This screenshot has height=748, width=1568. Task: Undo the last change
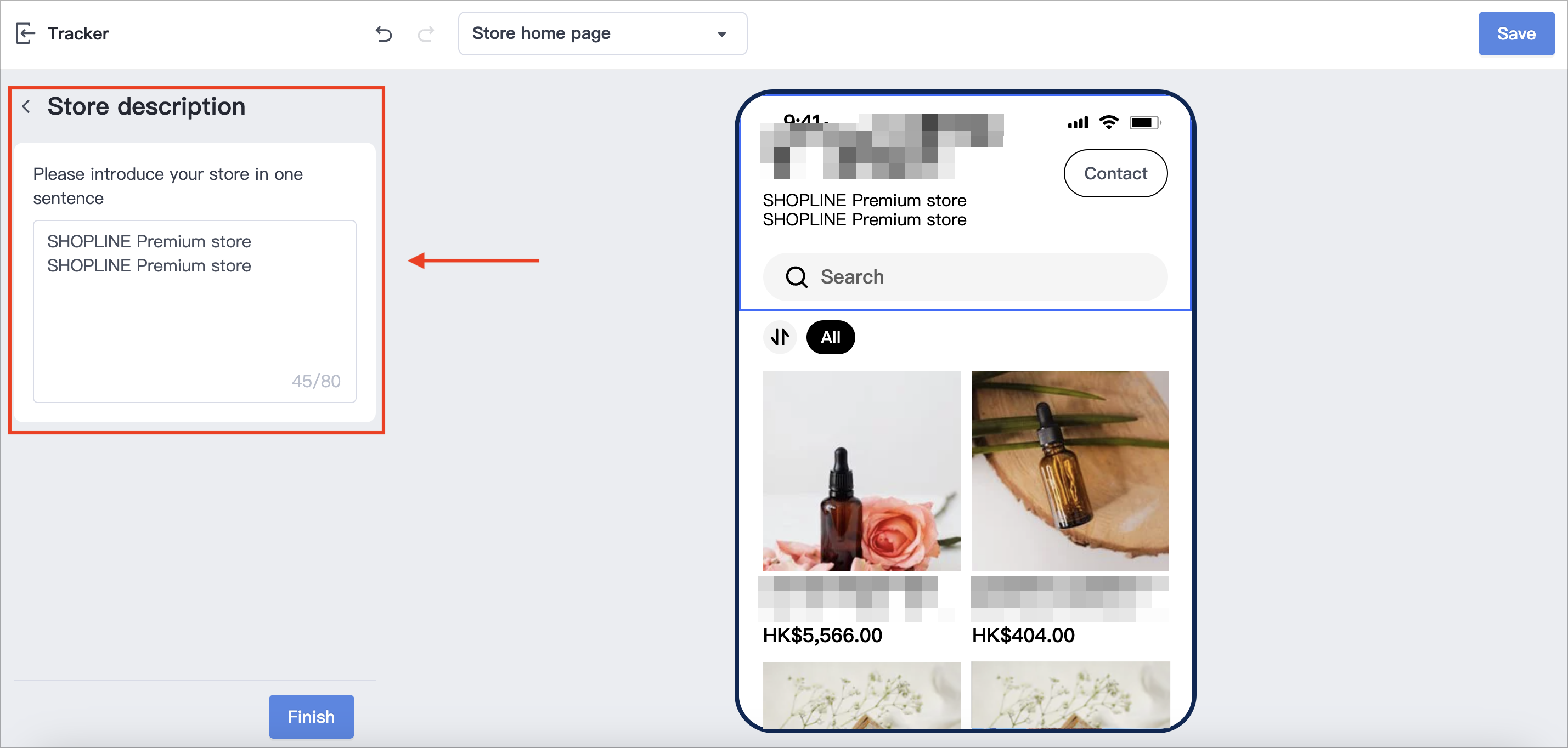point(383,34)
